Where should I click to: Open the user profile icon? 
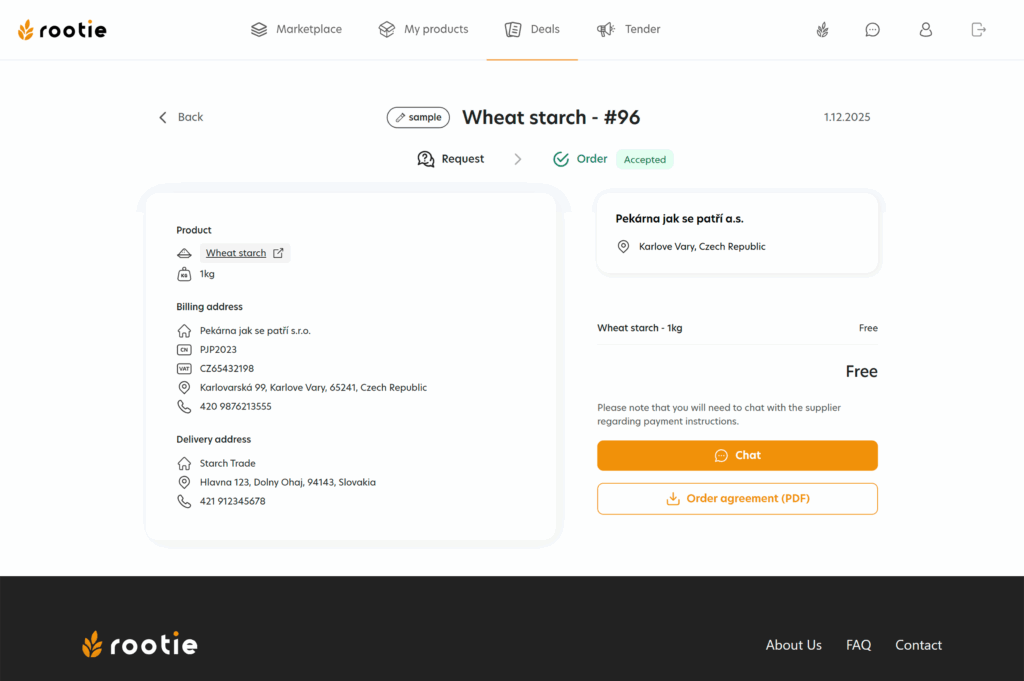926,30
